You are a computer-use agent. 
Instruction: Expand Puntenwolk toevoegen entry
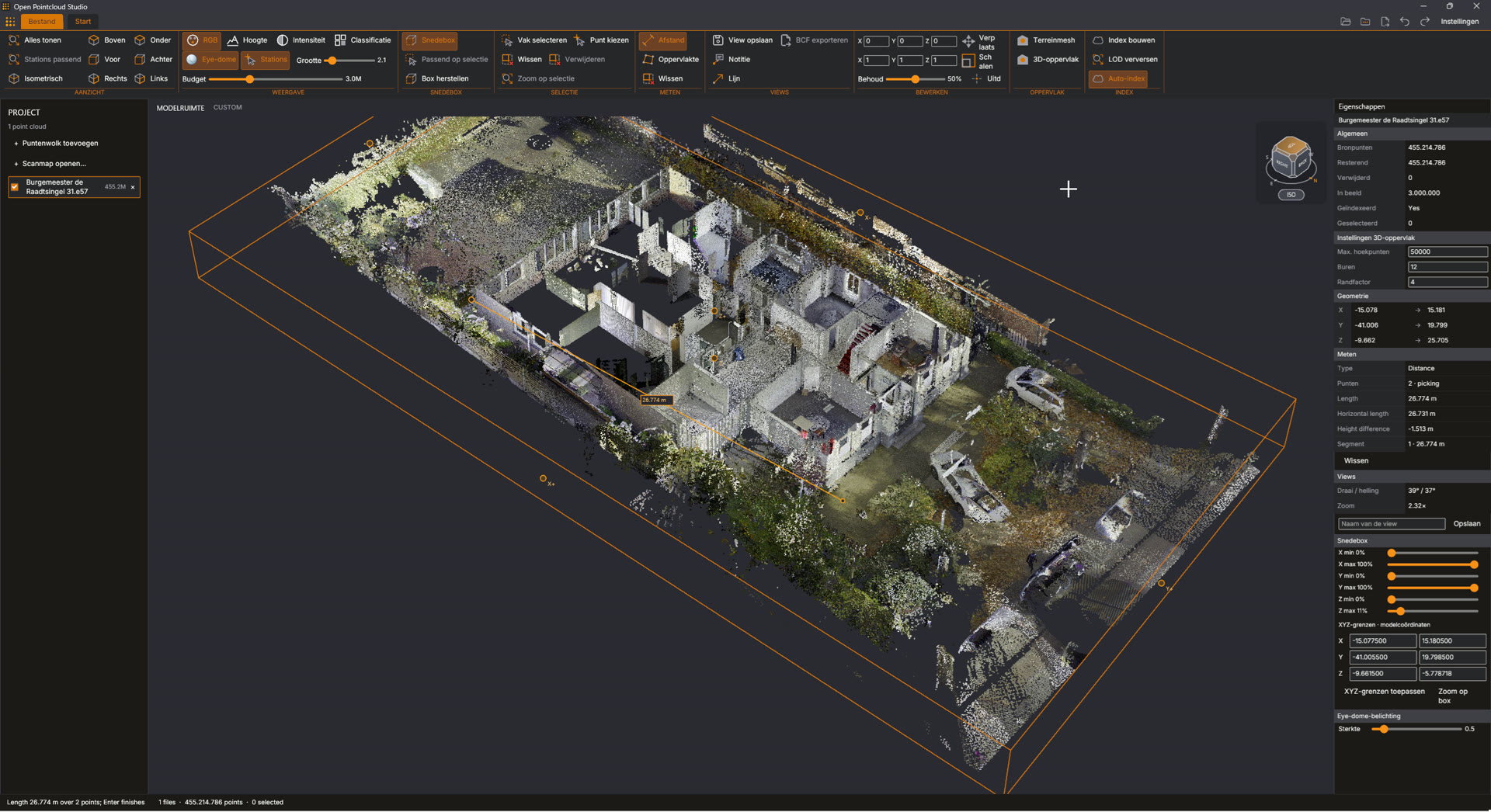click(x=56, y=144)
